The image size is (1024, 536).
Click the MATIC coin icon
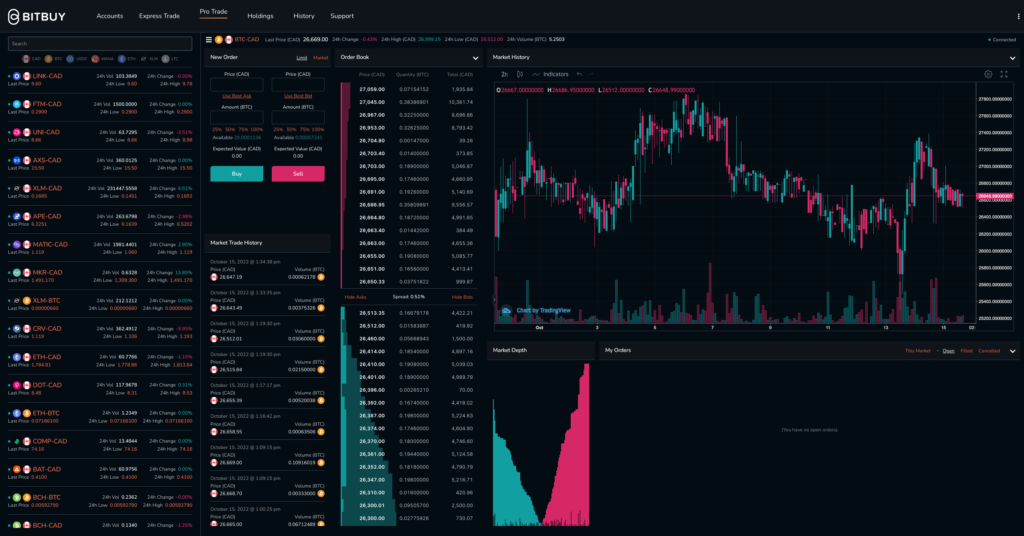17,245
